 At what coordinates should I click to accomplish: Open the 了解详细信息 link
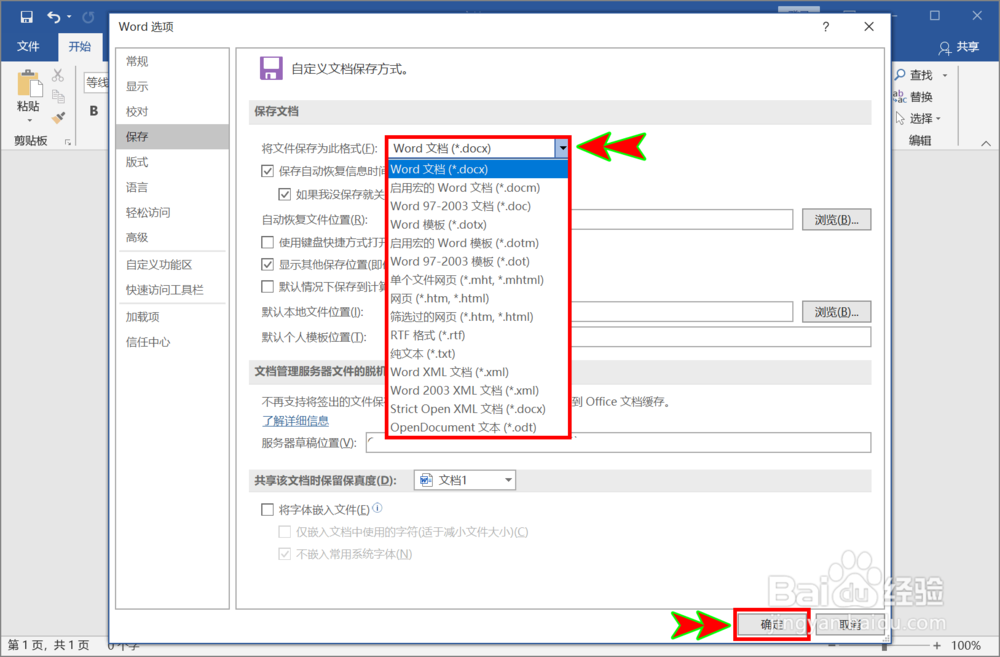pyautogui.click(x=295, y=420)
